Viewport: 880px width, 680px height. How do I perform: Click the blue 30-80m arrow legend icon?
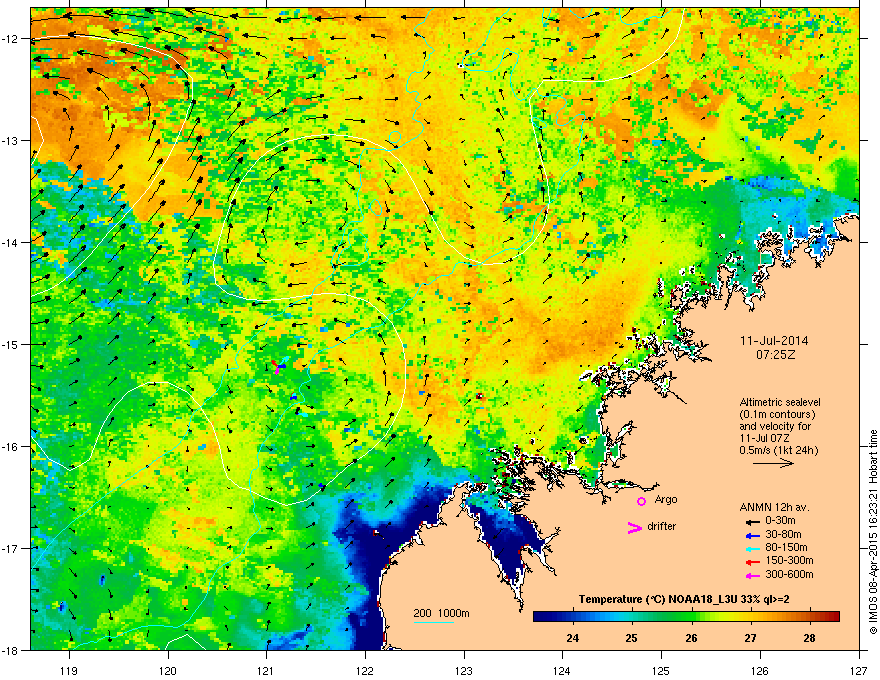point(752,535)
